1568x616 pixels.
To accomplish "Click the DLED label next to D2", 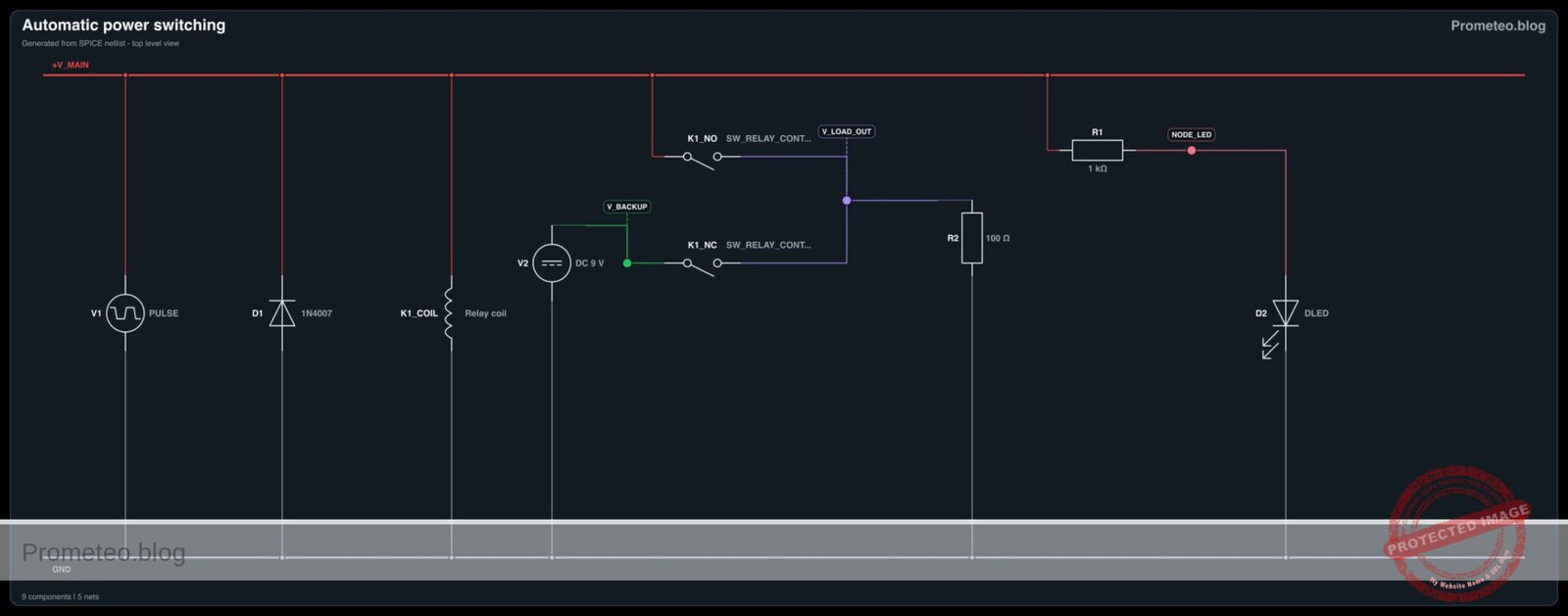I will (1317, 313).
